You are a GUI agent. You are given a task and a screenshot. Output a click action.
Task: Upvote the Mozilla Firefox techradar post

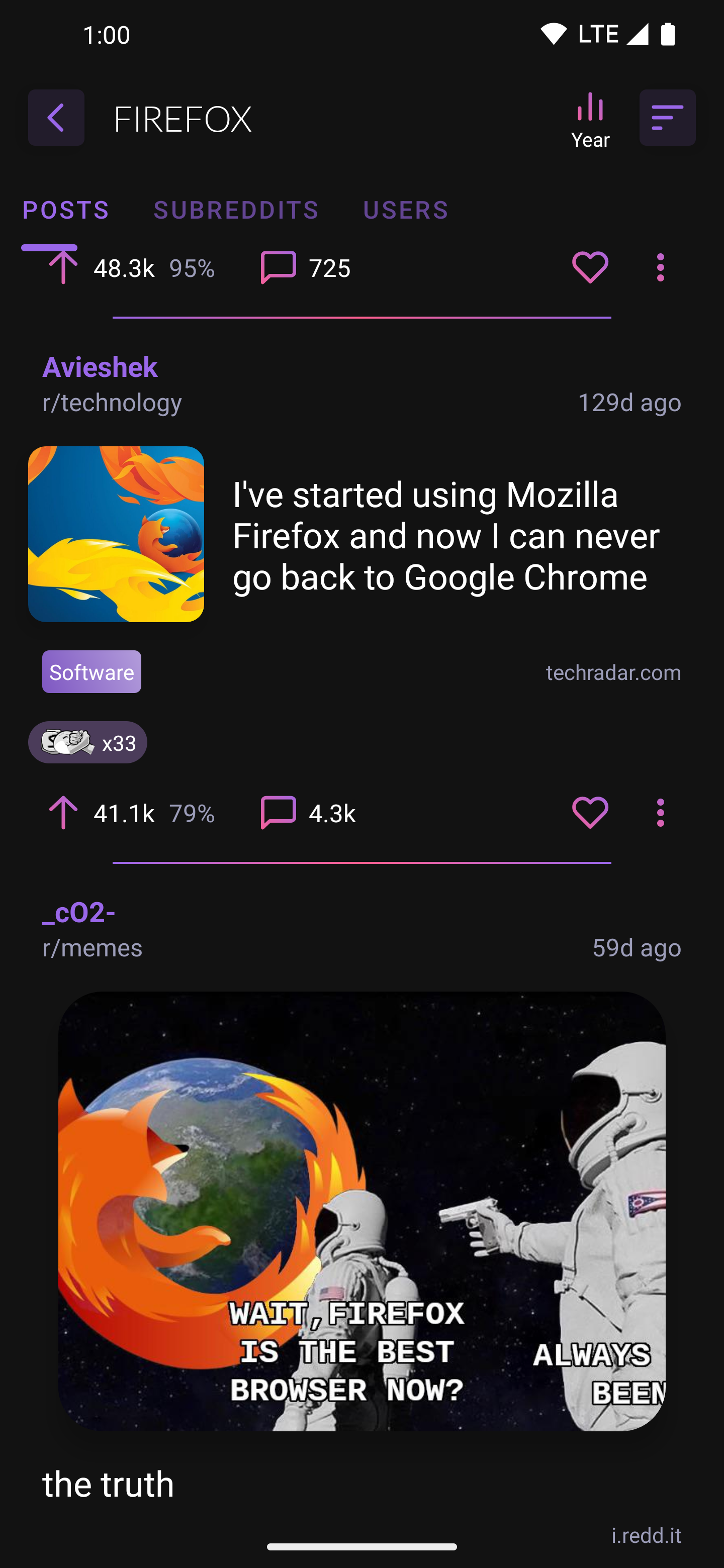tap(63, 813)
